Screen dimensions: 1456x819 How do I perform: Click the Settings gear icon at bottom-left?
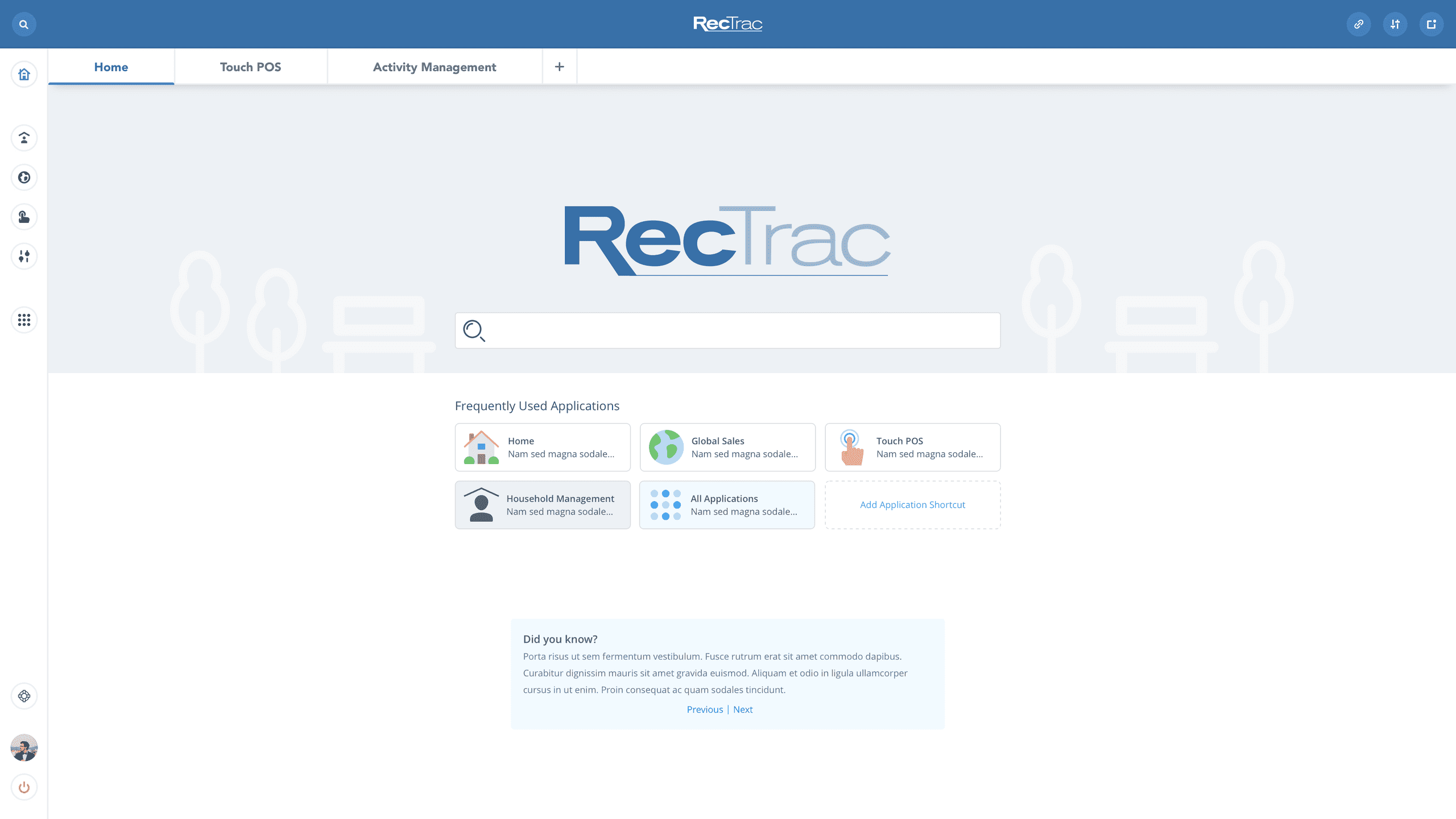coord(24,696)
